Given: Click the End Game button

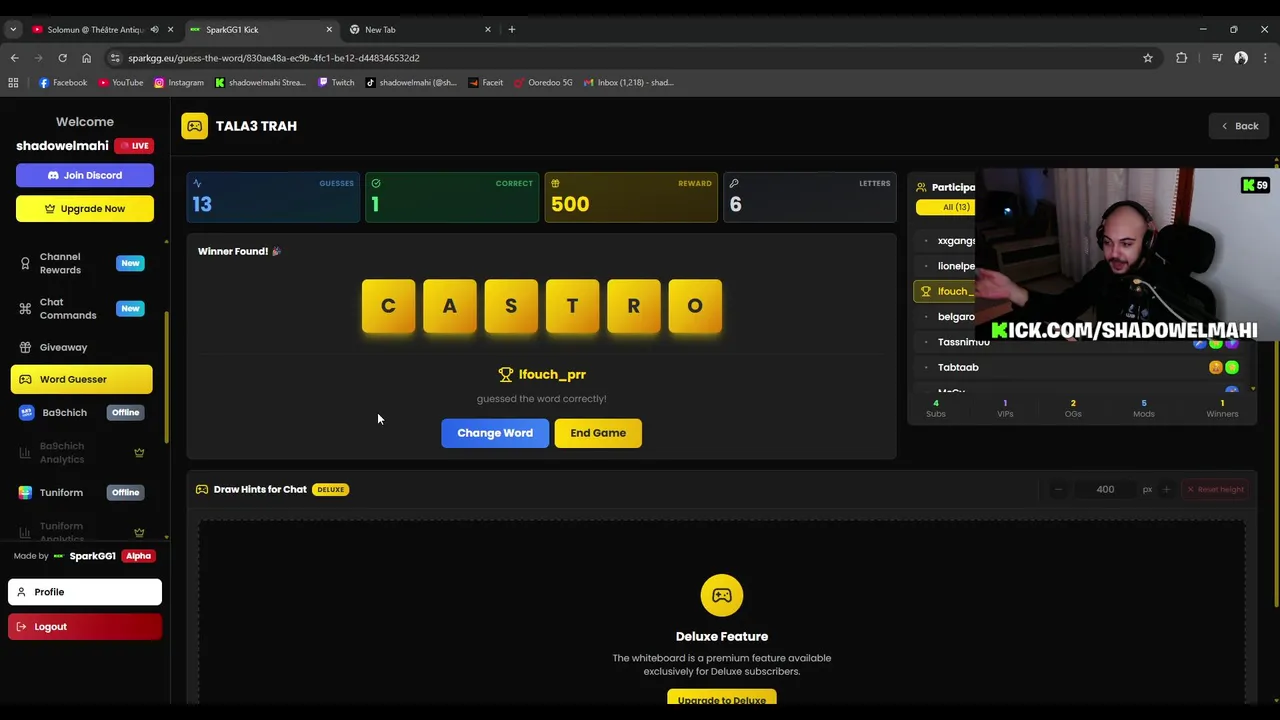Looking at the screenshot, I should pos(598,433).
